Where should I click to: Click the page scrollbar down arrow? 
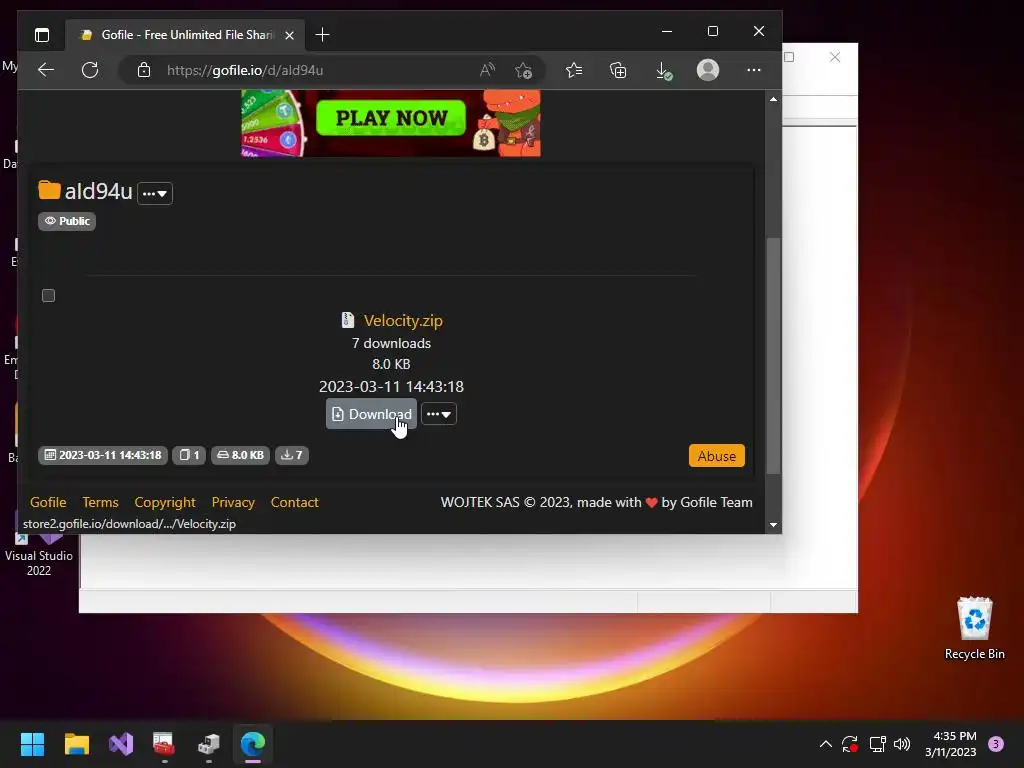[773, 524]
